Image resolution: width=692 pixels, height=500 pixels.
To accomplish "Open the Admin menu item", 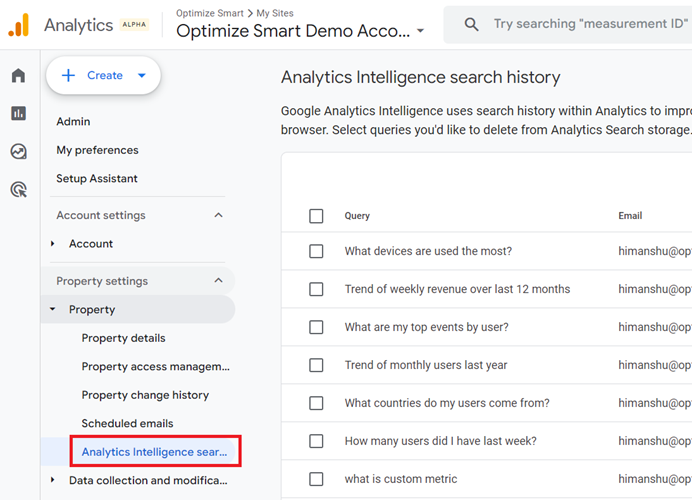I will (73, 121).
